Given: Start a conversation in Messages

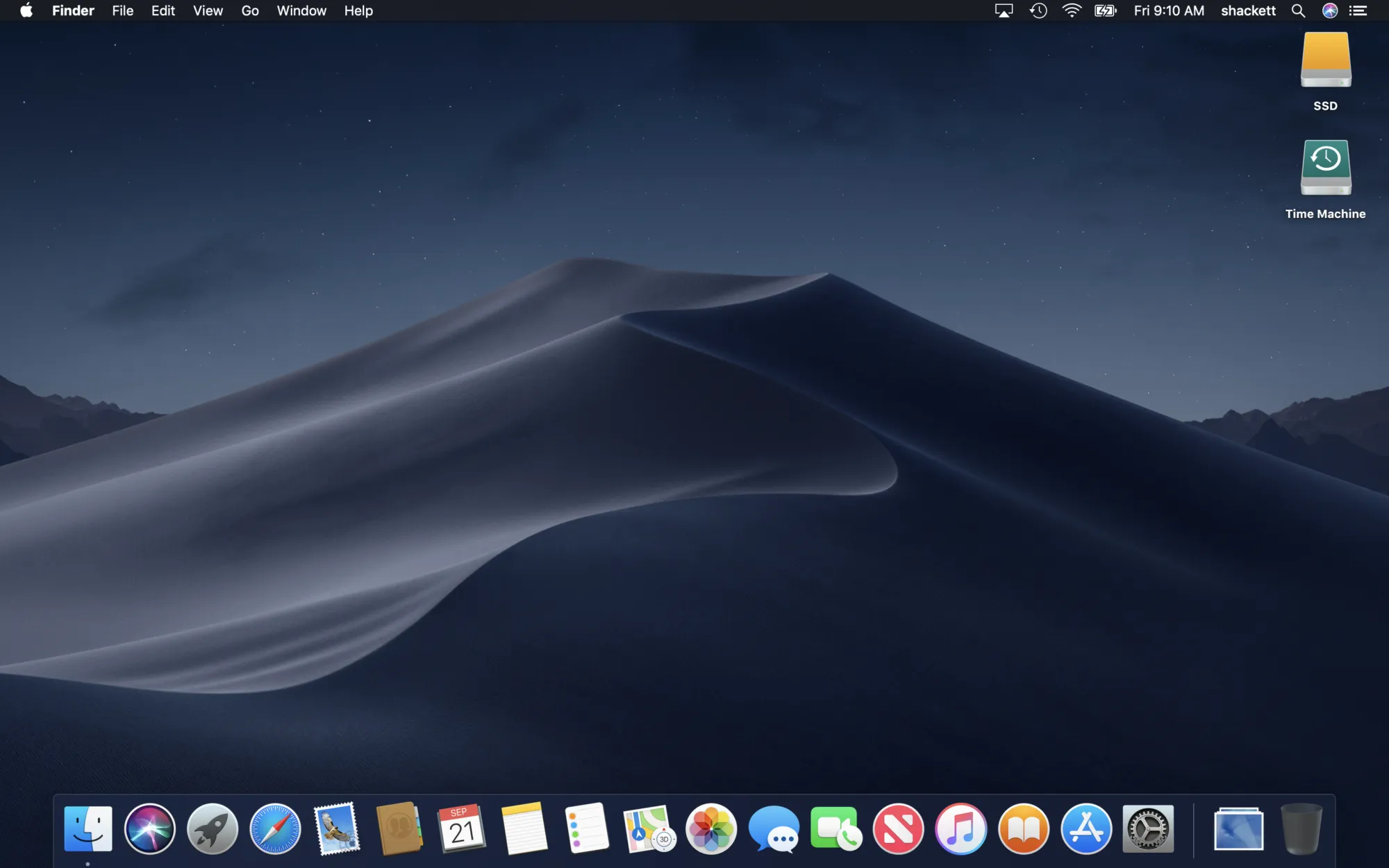Looking at the screenshot, I should pyautogui.click(x=772, y=828).
